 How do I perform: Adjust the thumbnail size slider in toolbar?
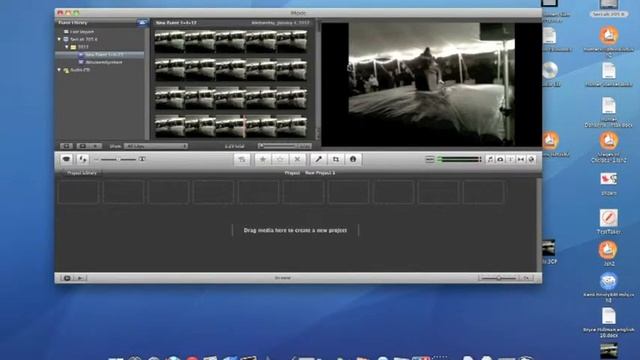[118, 159]
